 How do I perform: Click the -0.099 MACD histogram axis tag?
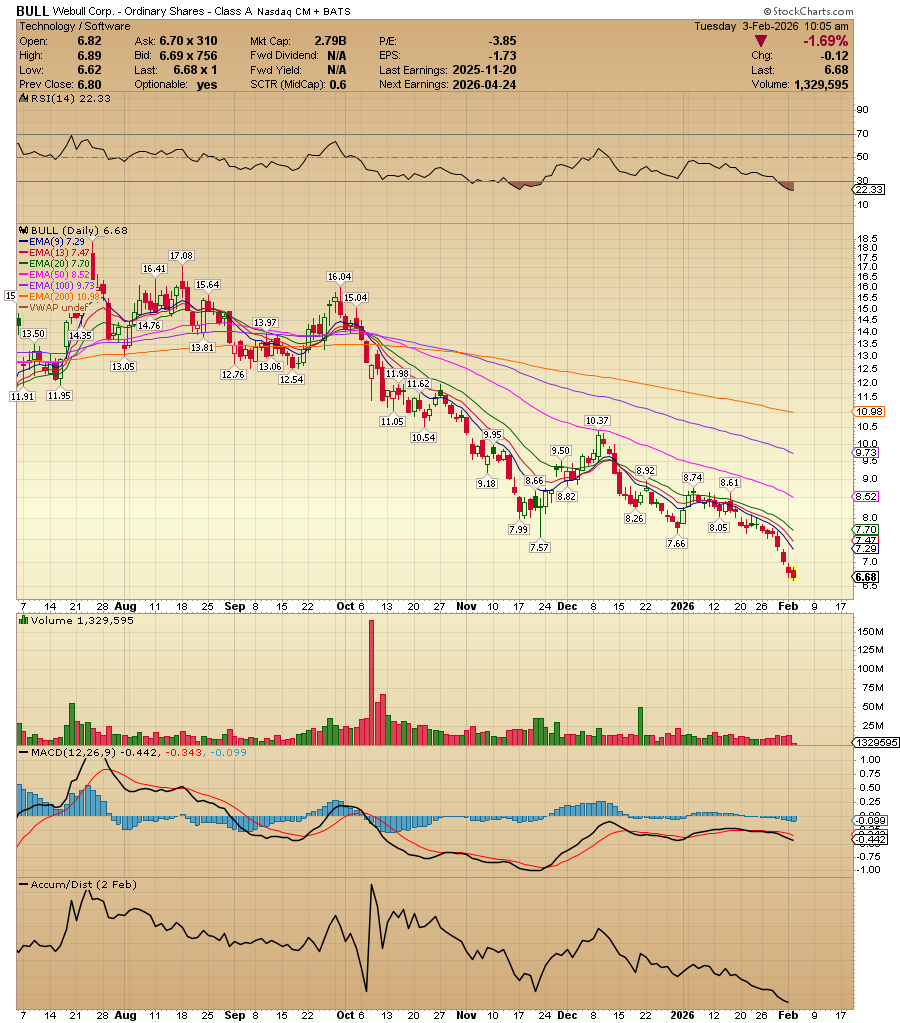[871, 820]
